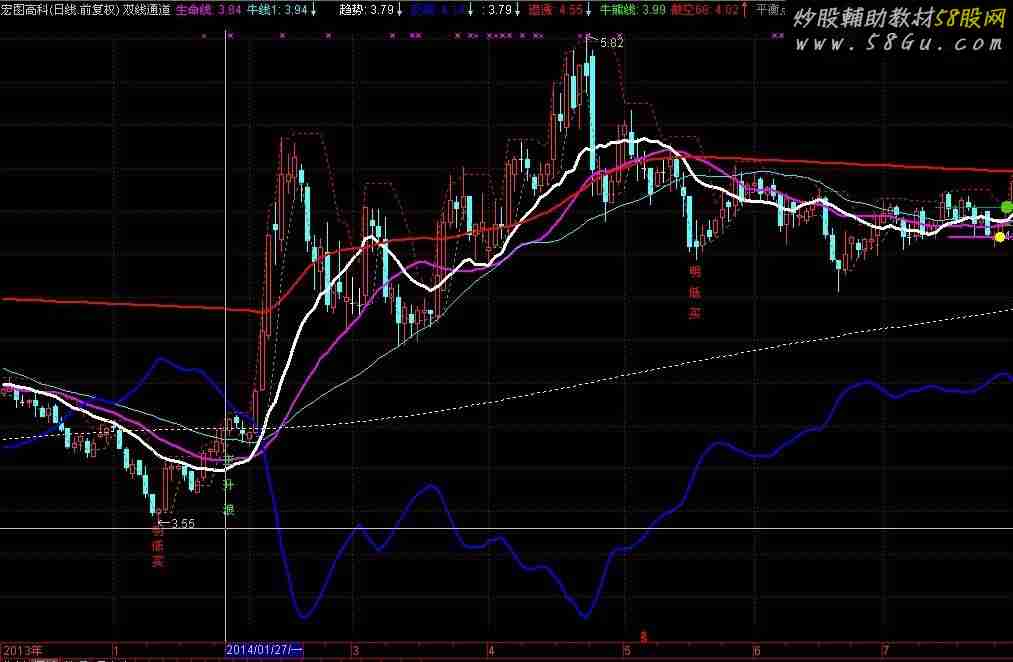Click the 宏图高科 stock title label
The image size is (1013, 662).
coord(25,10)
